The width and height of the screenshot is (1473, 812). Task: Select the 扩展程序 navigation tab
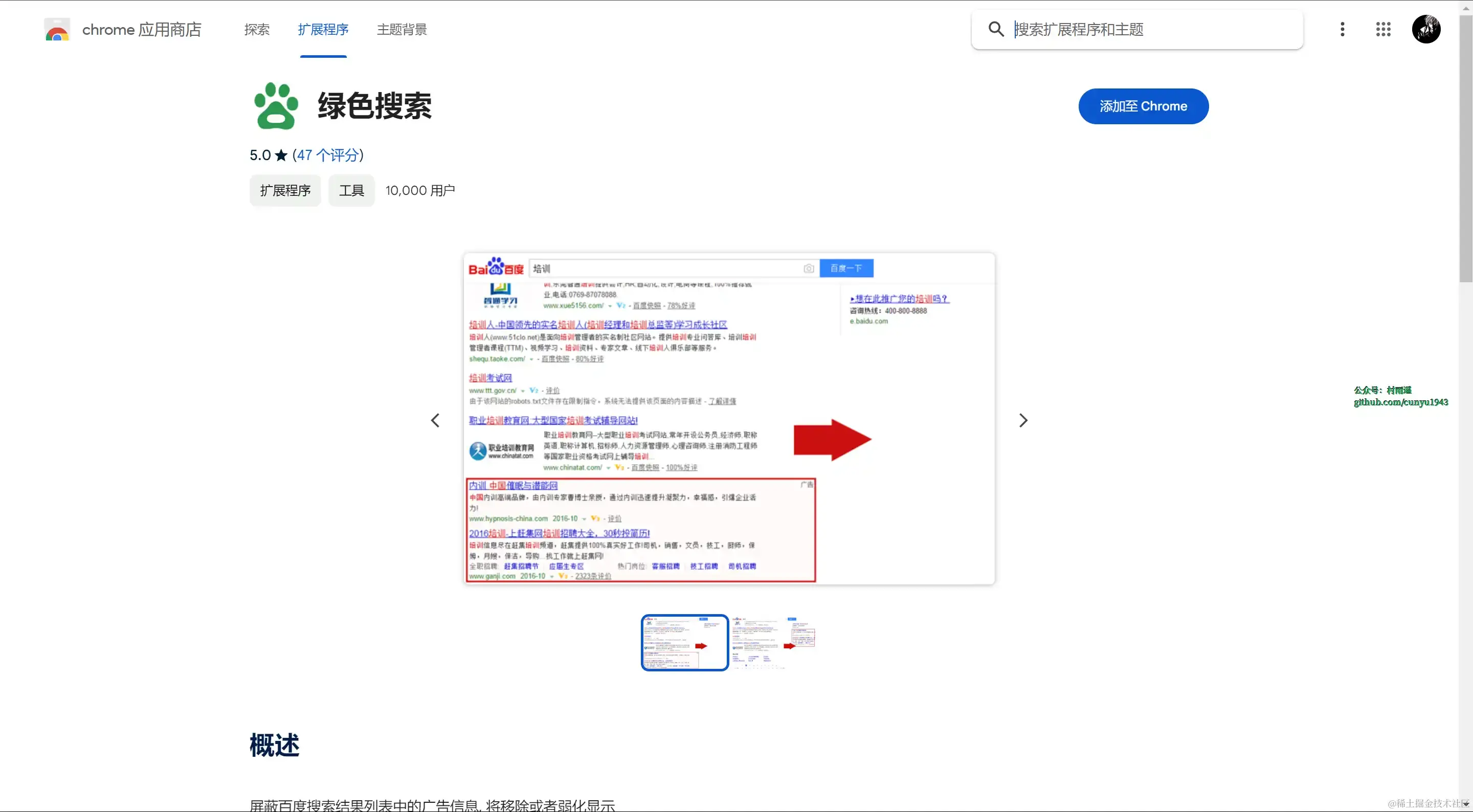323,30
